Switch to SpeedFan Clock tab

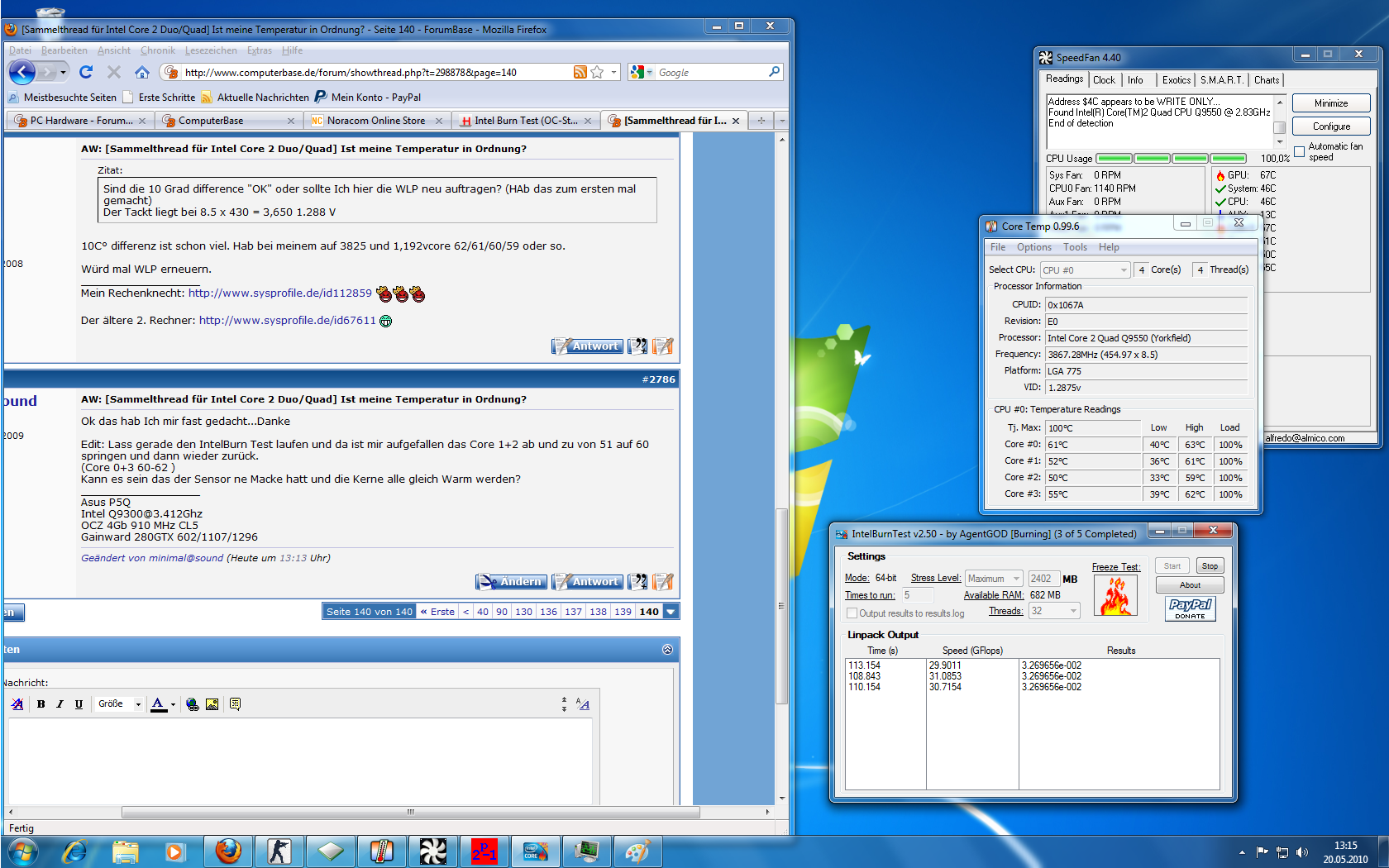pos(1104,80)
